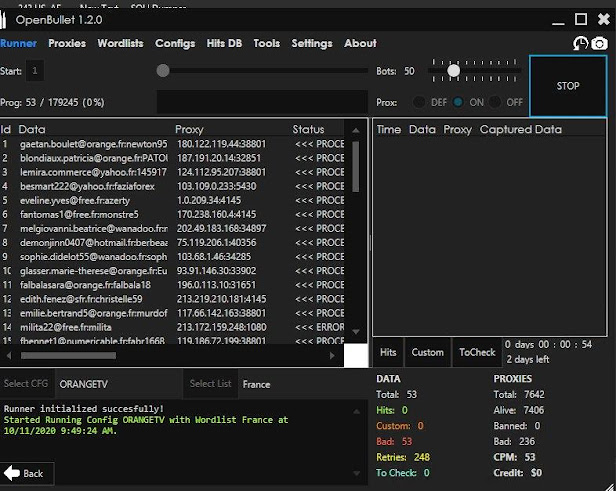Select row falbalasara@orange.fr

click(x=172, y=285)
